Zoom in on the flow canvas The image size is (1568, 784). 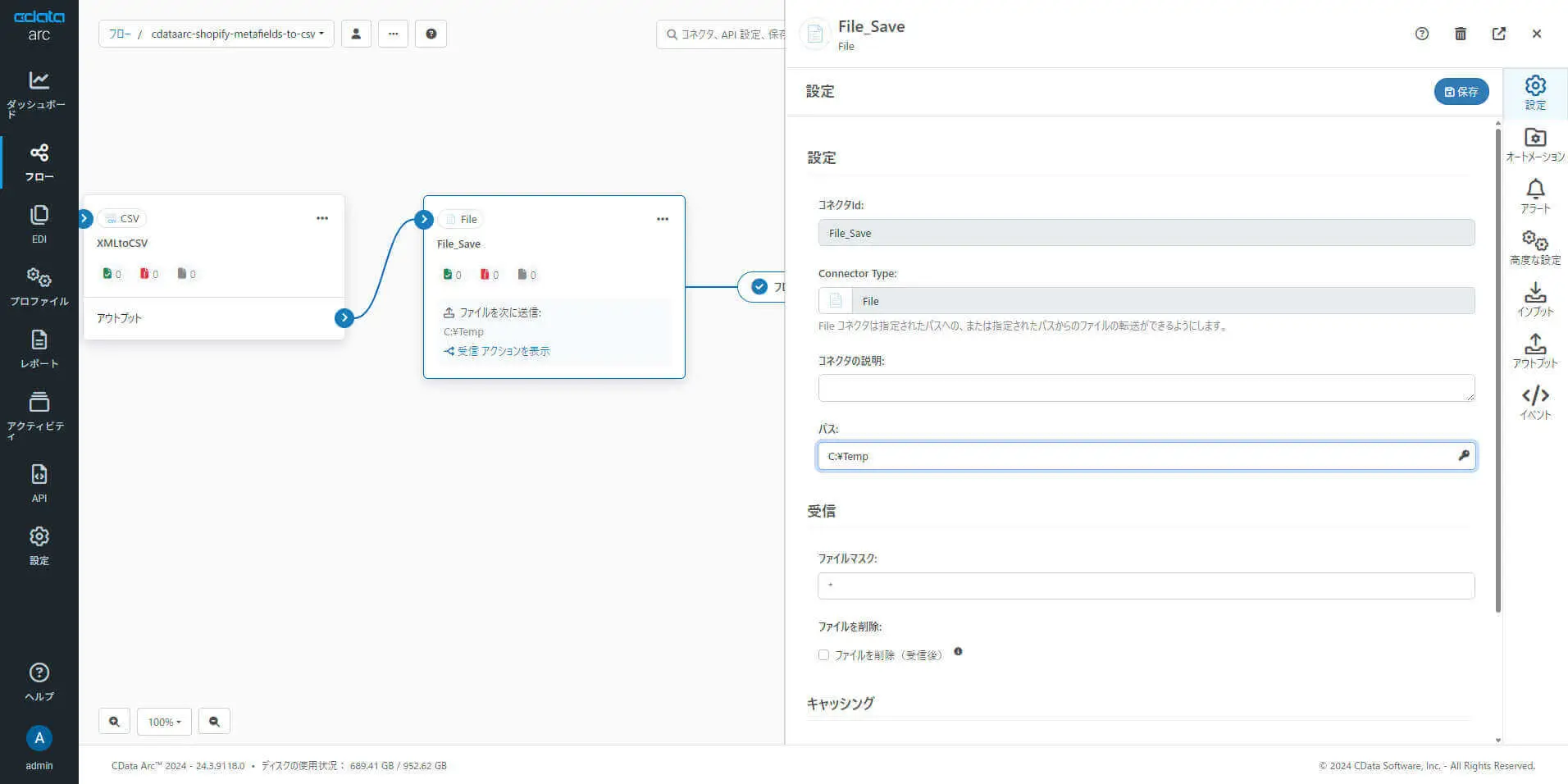click(x=114, y=722)
